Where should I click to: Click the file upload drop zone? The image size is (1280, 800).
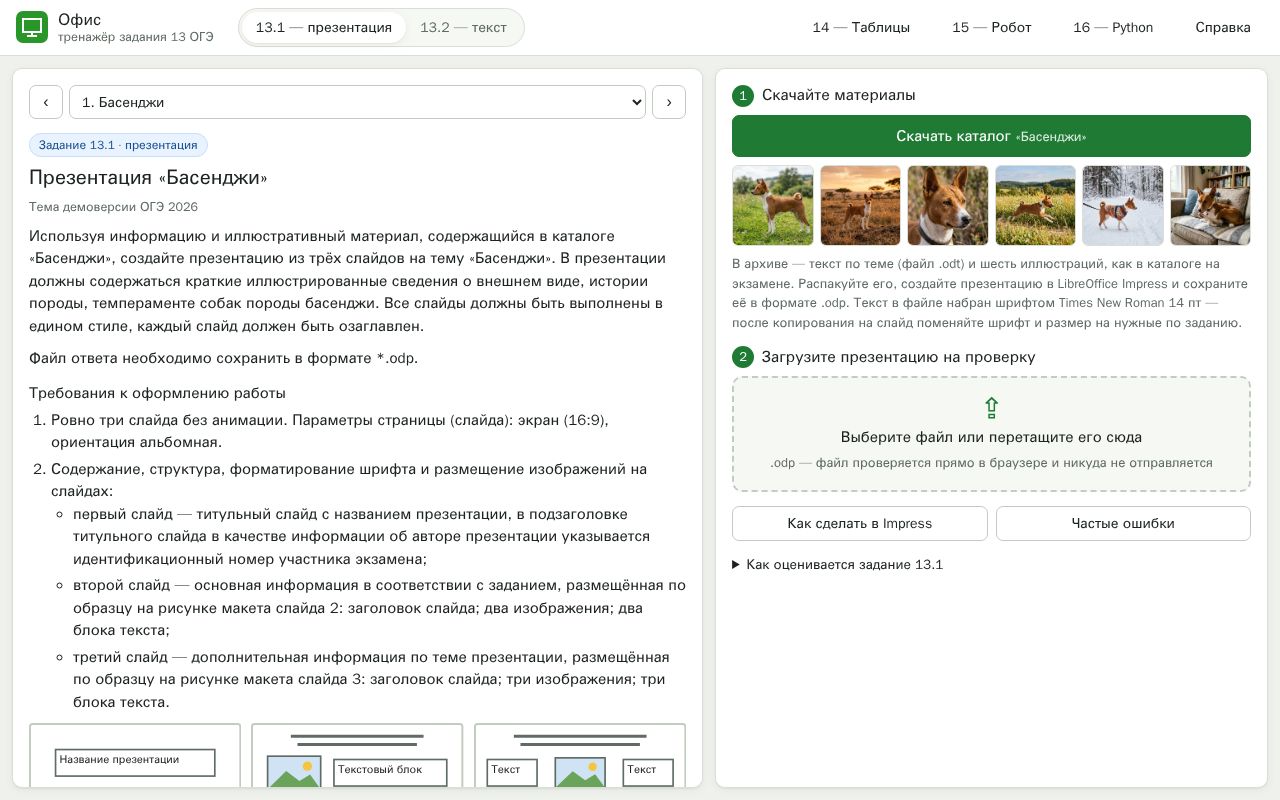tap(991, 434)
